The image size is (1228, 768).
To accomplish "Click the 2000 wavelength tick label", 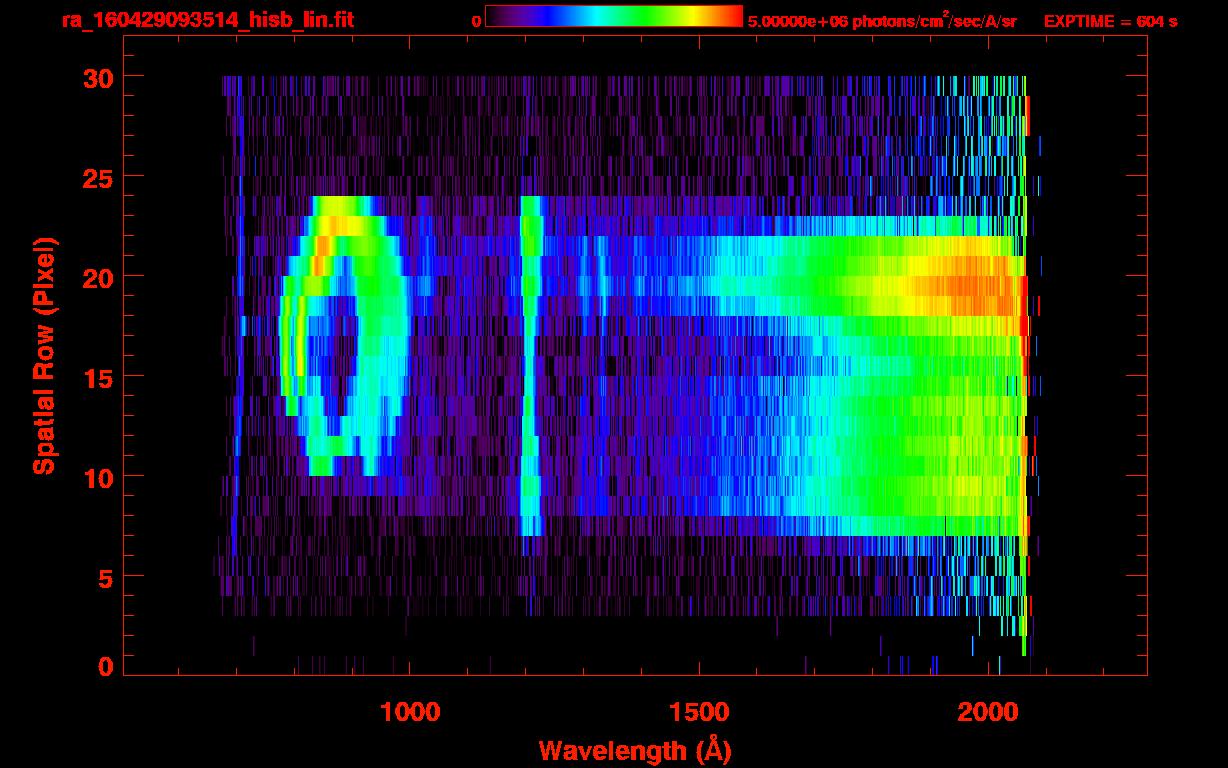I will point(988,712).
